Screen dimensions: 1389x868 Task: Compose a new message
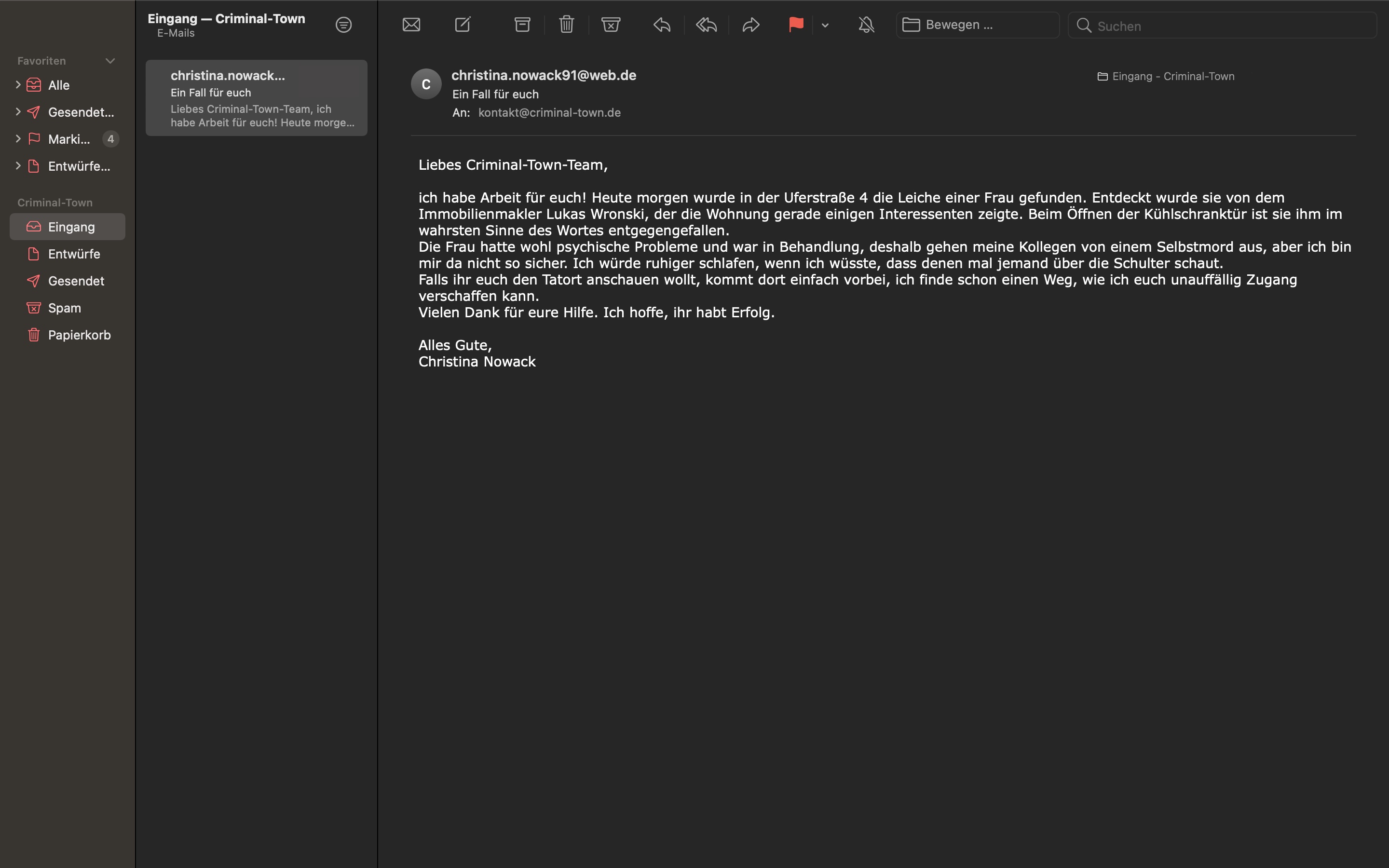(x=463, y=25)
